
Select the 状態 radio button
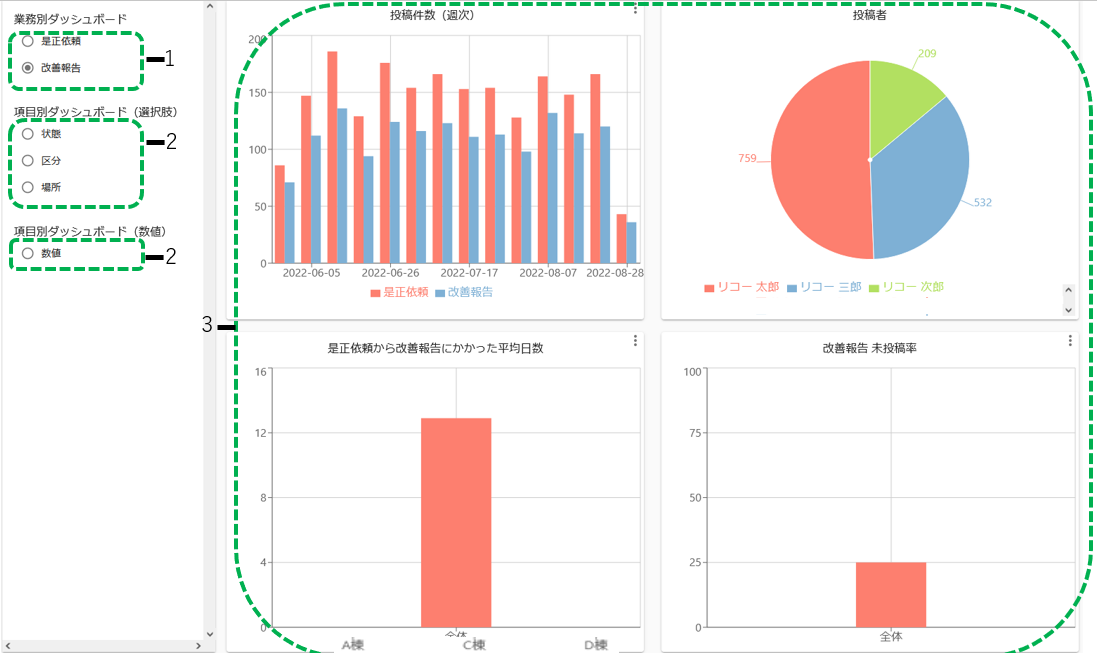[28, 134]
